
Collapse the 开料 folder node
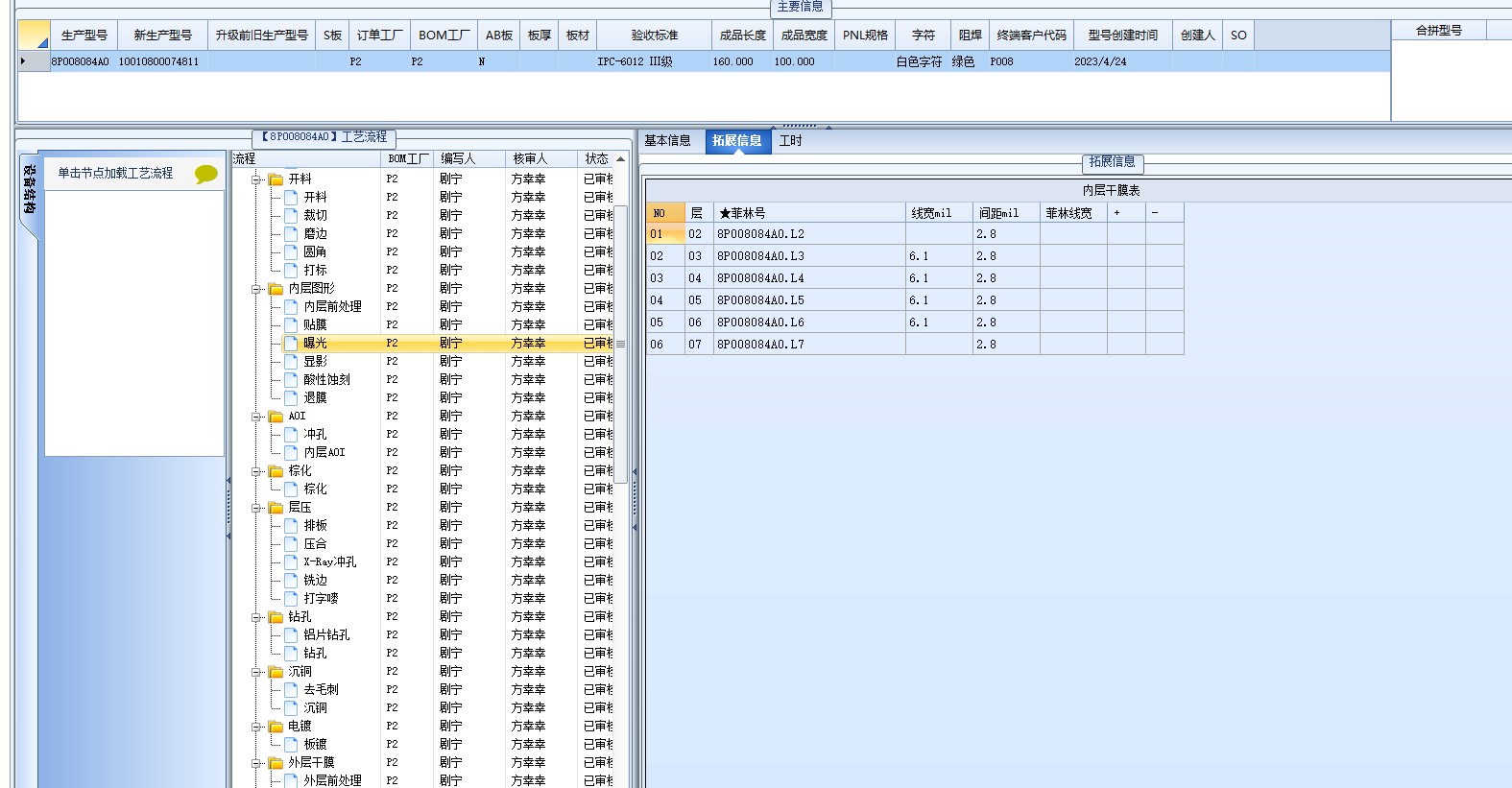pyautogui.click(x=256, y=179)
